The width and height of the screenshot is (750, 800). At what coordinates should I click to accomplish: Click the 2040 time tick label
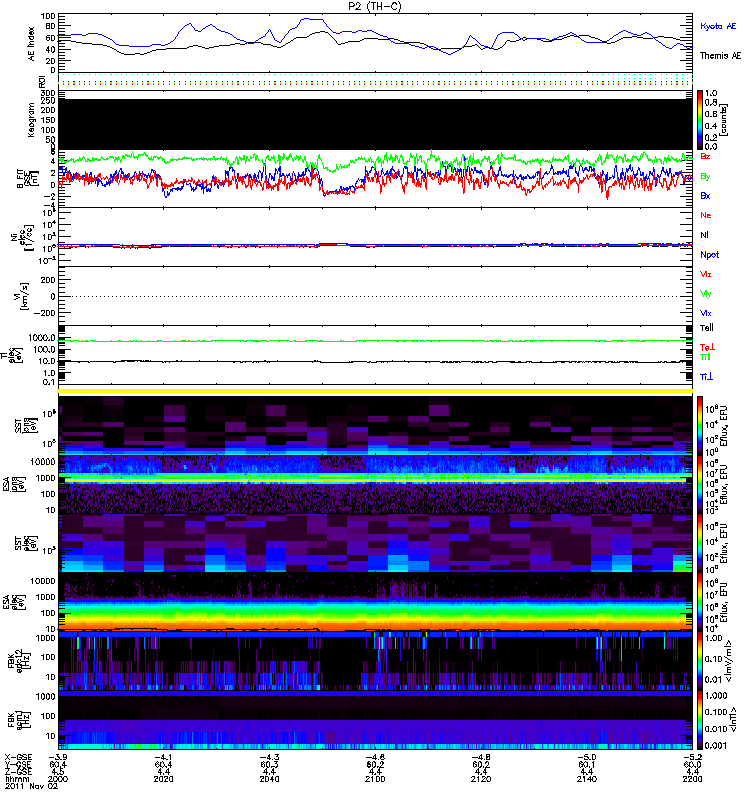click(269, 779)
